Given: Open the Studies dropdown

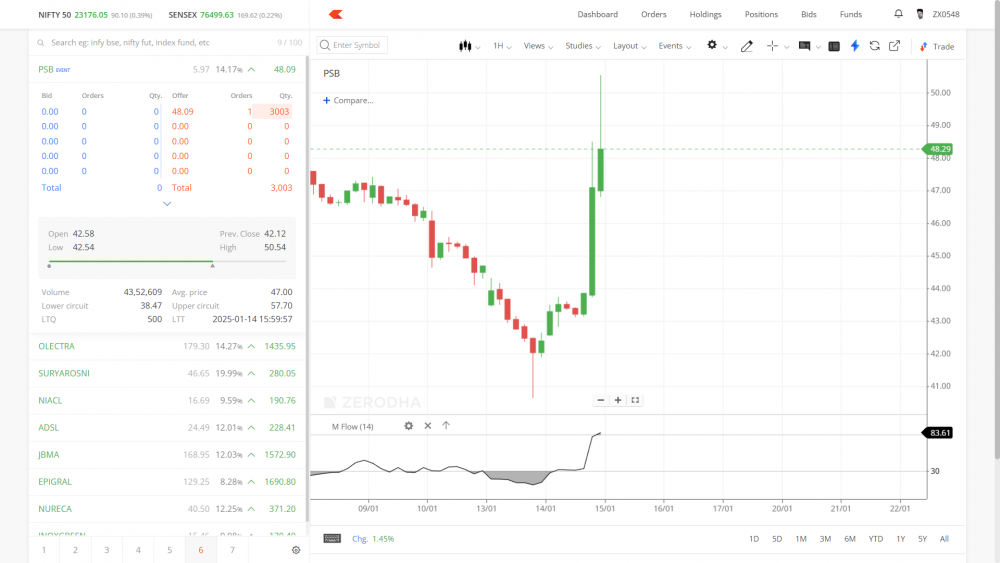Looking at the screenshot, I should coord(583,46).
